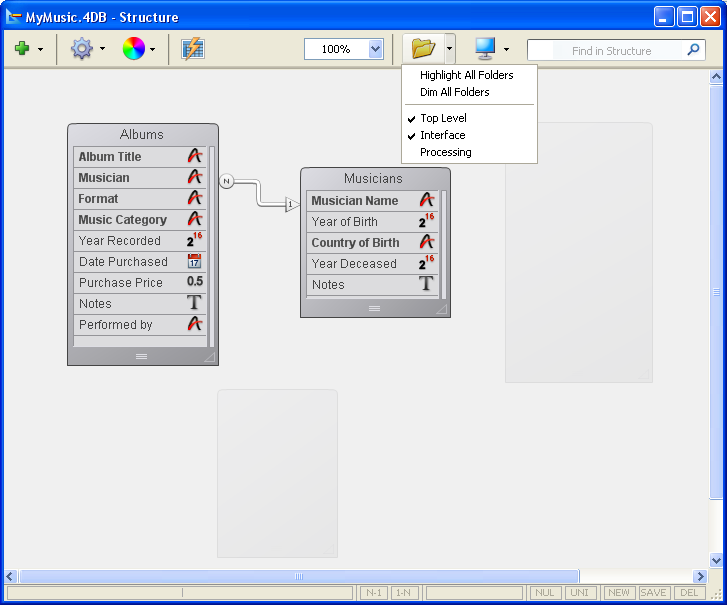The image size is (727, 605).
Task: Open the 100% zoom dropdown
Action: tap(375, 49)
